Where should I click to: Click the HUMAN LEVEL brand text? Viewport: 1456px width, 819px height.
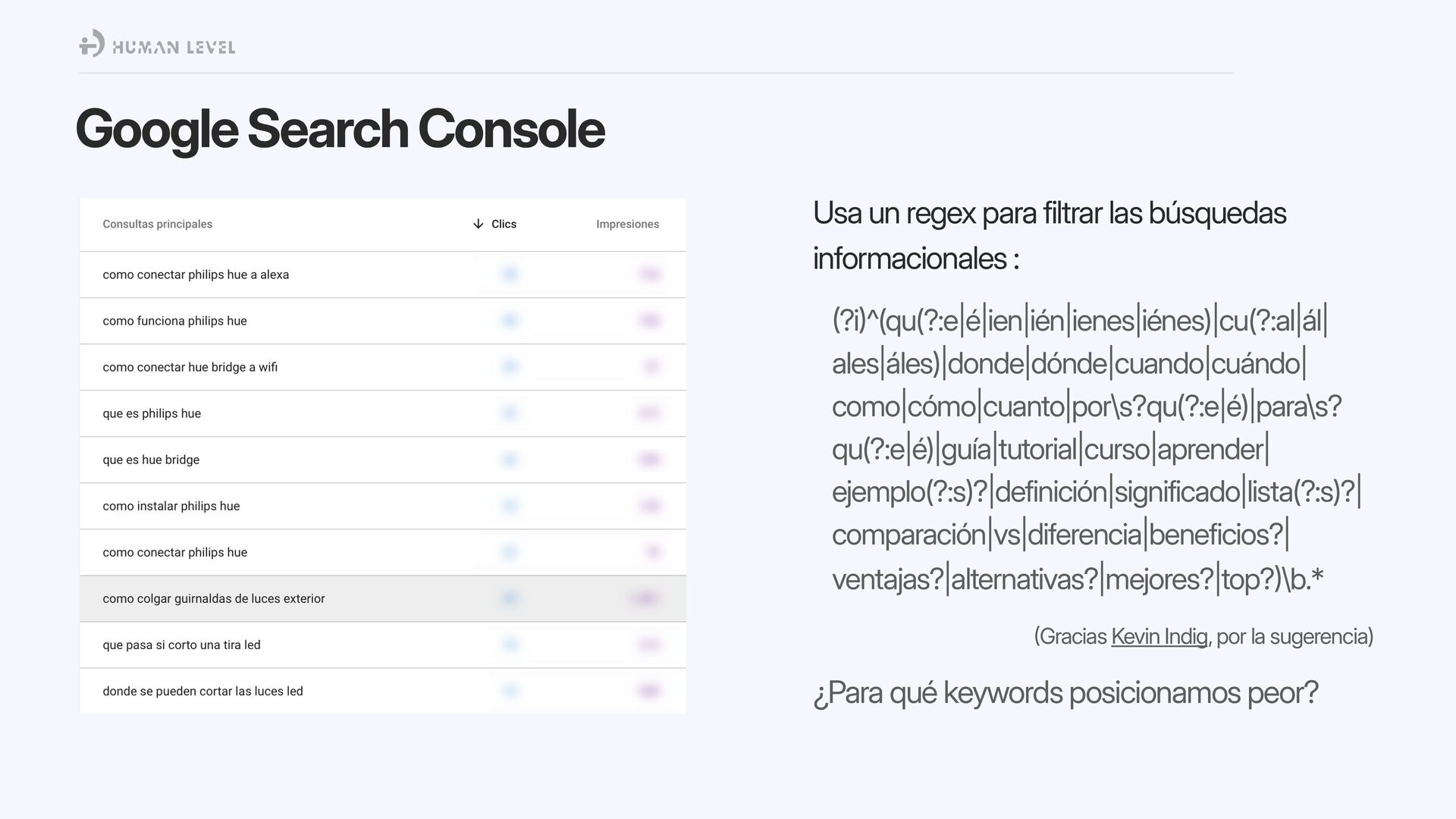174,48
